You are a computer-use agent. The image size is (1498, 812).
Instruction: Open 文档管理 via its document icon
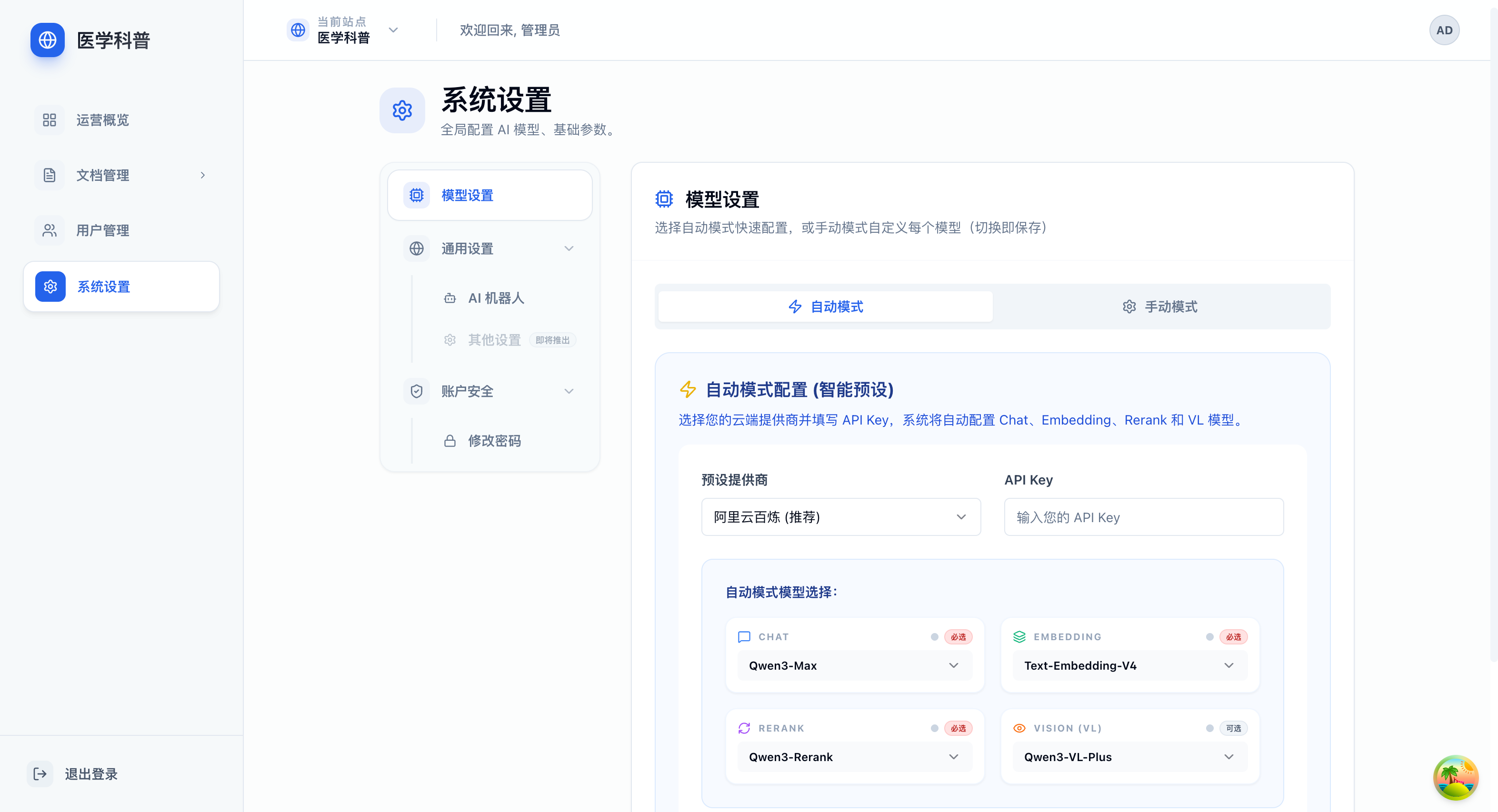pos(49,175)
